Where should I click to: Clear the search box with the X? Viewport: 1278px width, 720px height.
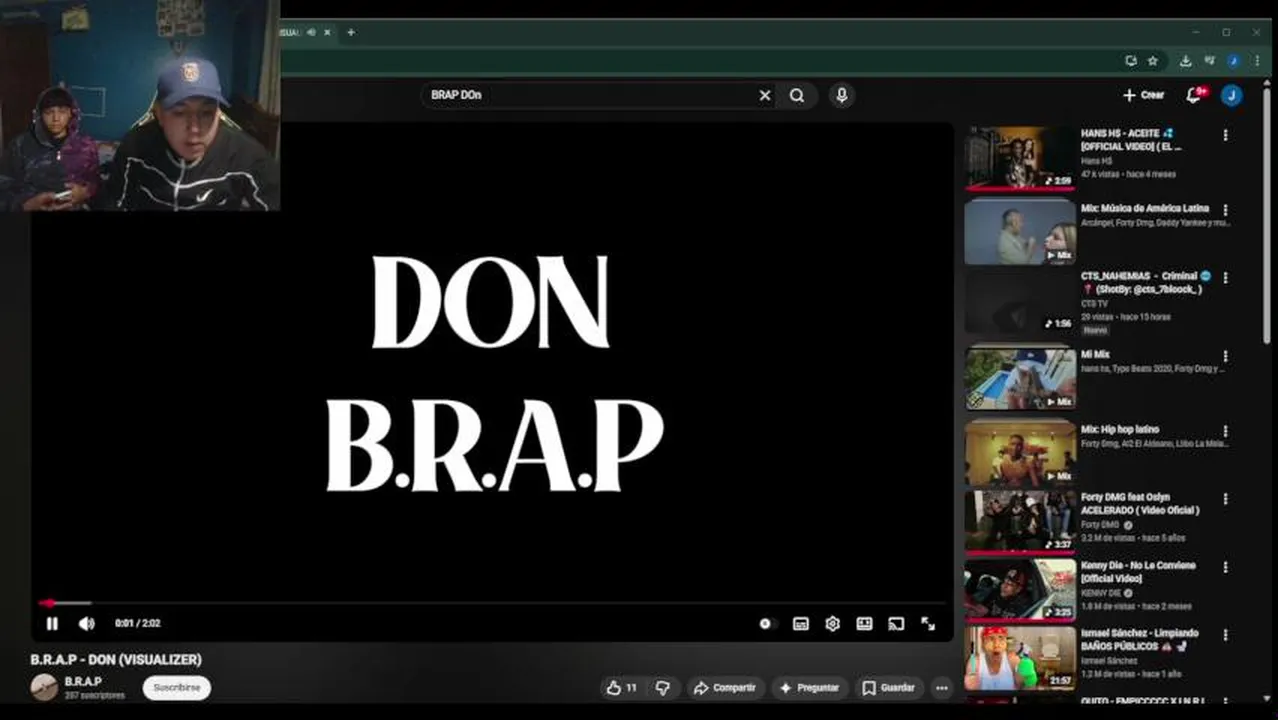765,95
